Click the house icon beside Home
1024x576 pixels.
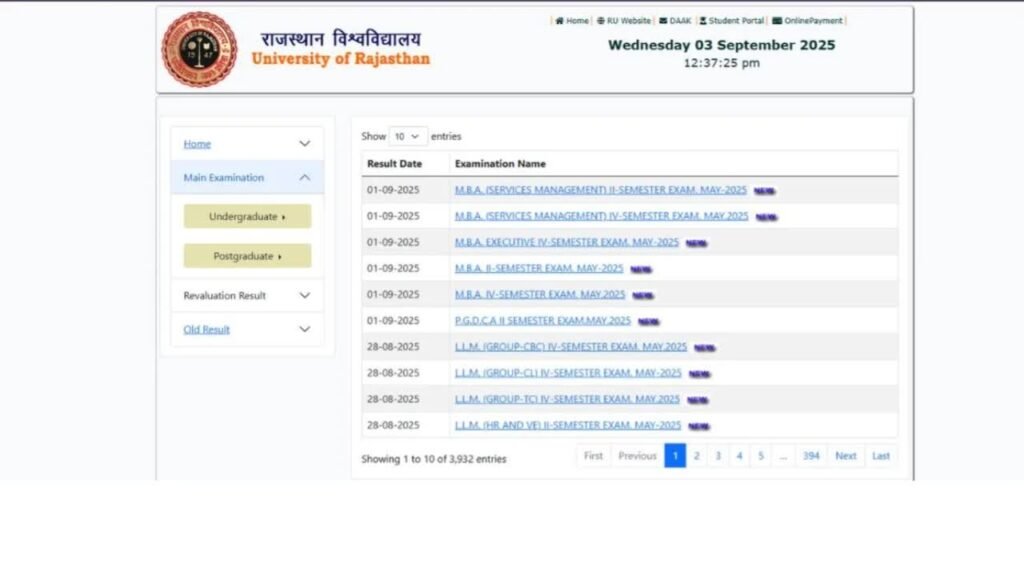560,21
